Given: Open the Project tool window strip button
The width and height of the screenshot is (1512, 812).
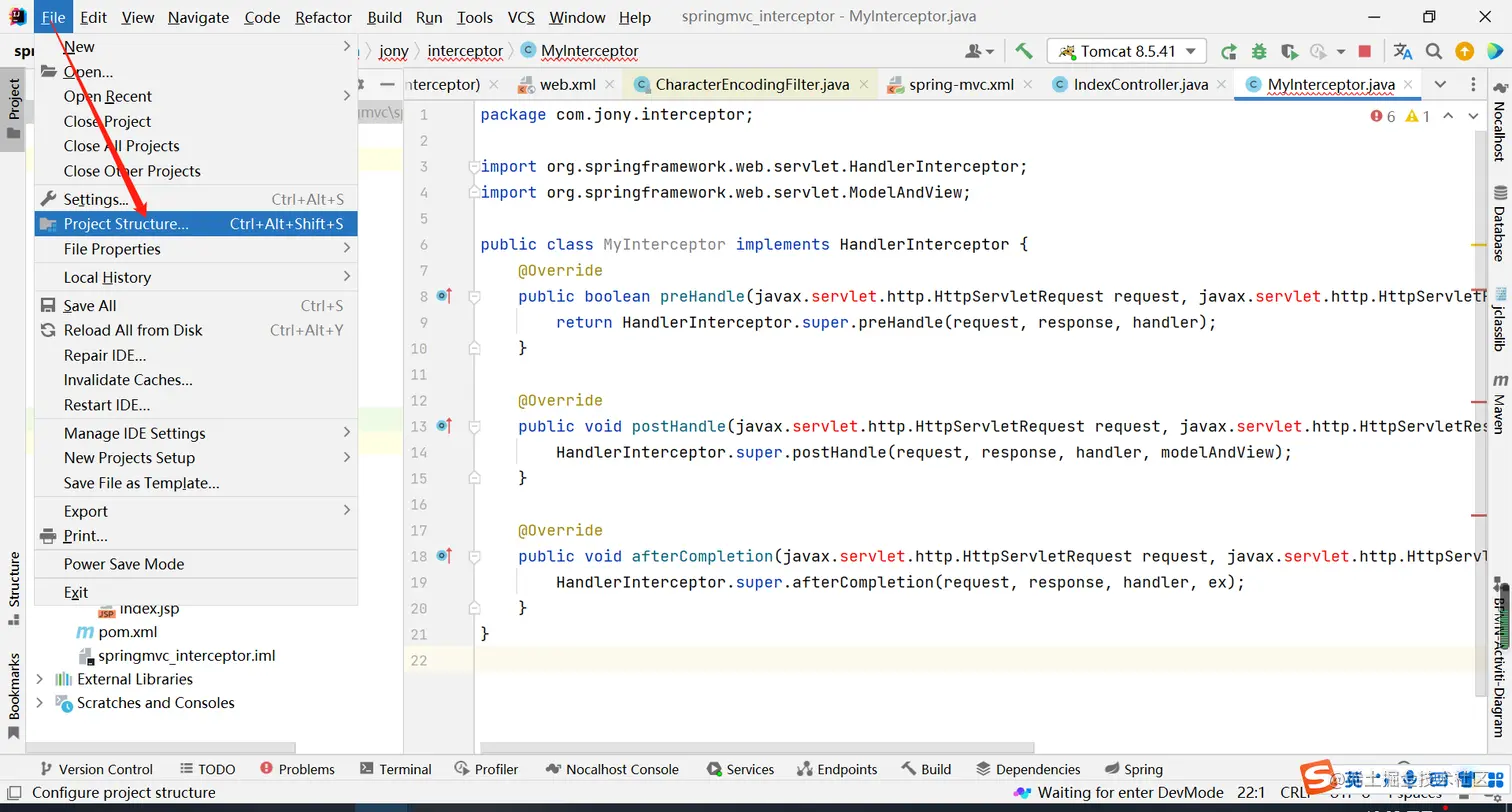Looking at the screenshot, I should point(13,108).
